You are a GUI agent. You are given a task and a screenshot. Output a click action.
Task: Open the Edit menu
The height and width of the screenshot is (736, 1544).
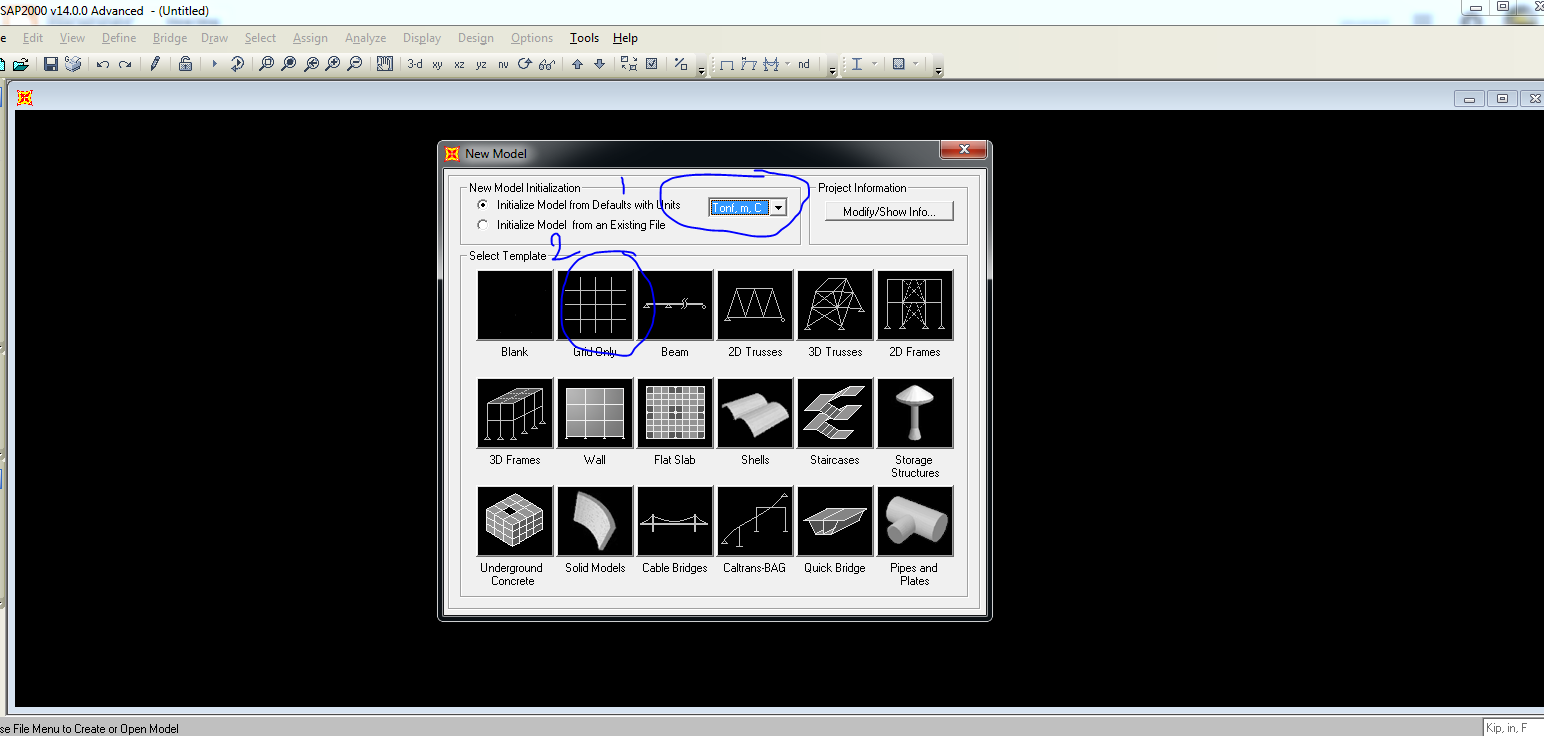click(x=33, y=38)
